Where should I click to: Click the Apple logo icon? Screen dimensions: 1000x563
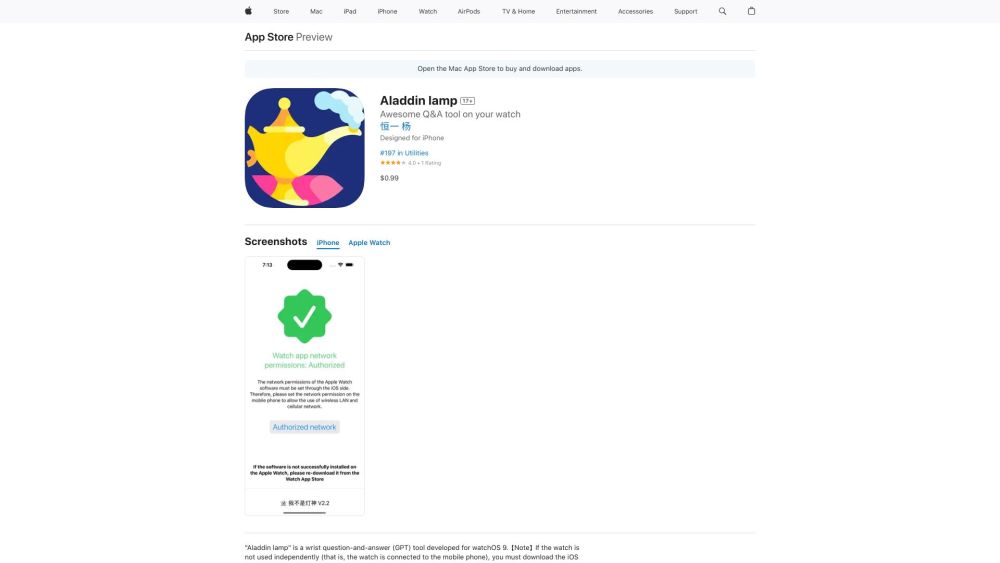click(249, 11)
